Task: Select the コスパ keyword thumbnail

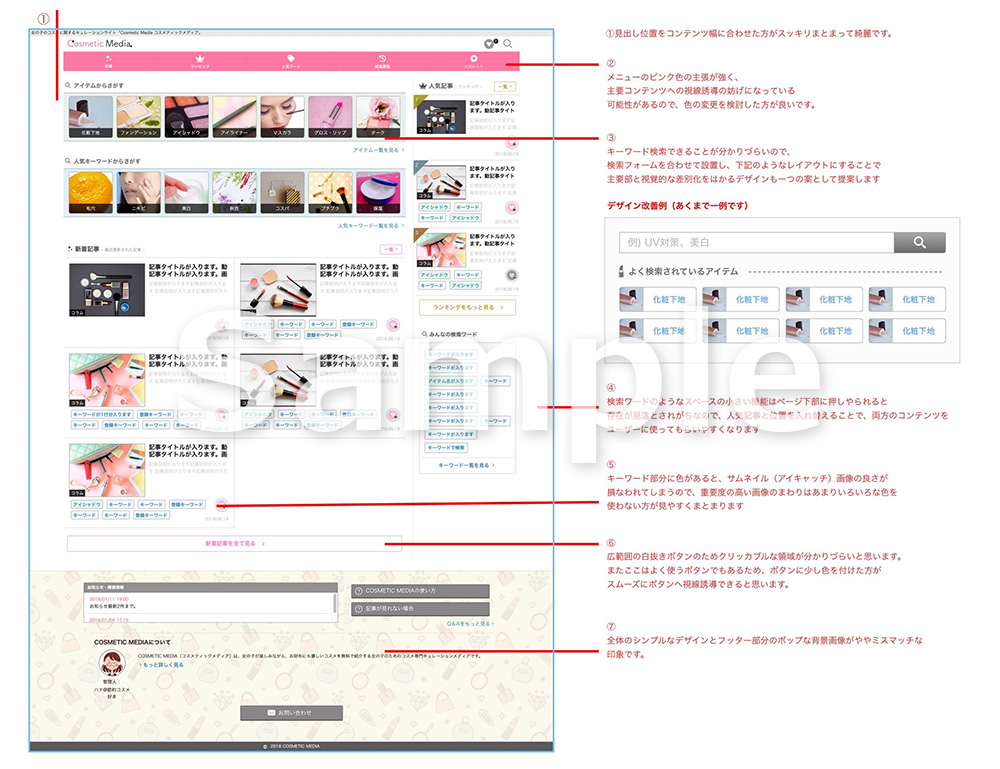Action: [x=282, y=192]
